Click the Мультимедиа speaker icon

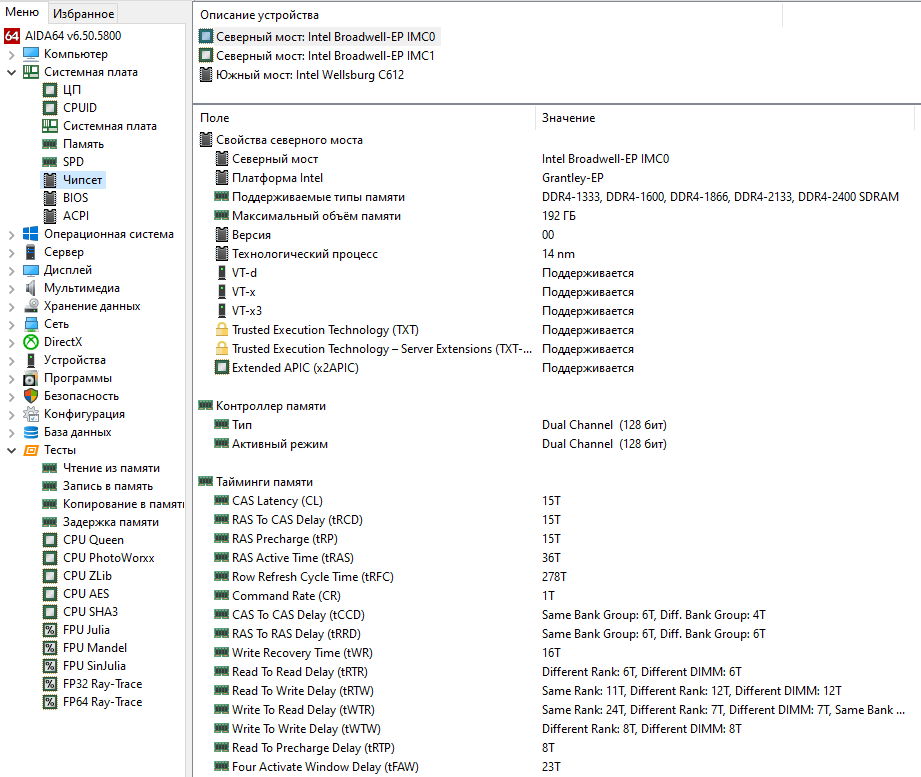pyautogui.click(x=31, y=288)
